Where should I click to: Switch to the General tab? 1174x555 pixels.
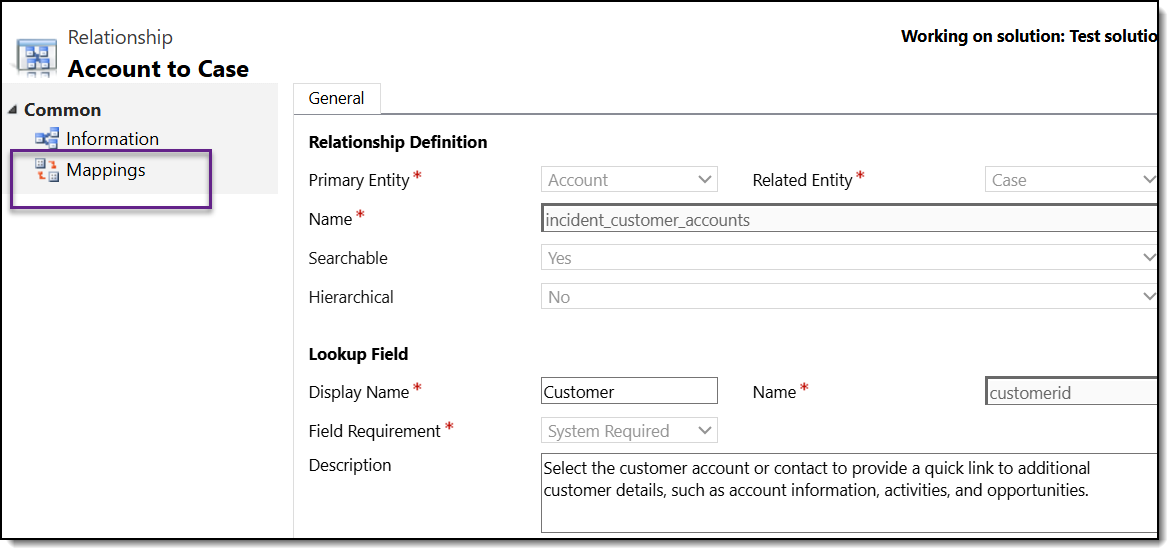(336, 98)
